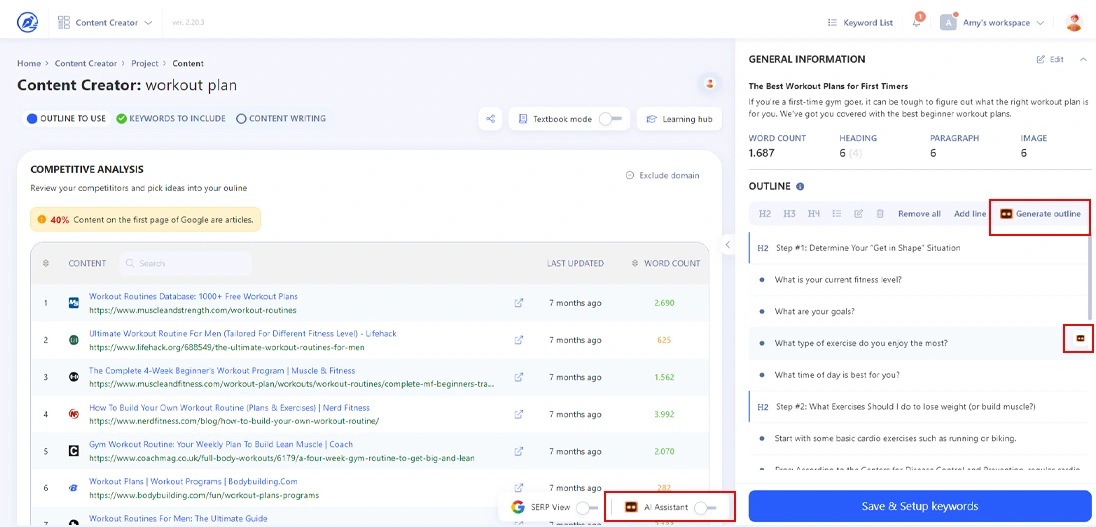Click AI icon beside exercise type question
Screen dimensions: 1096x527
coord(1079,339)
